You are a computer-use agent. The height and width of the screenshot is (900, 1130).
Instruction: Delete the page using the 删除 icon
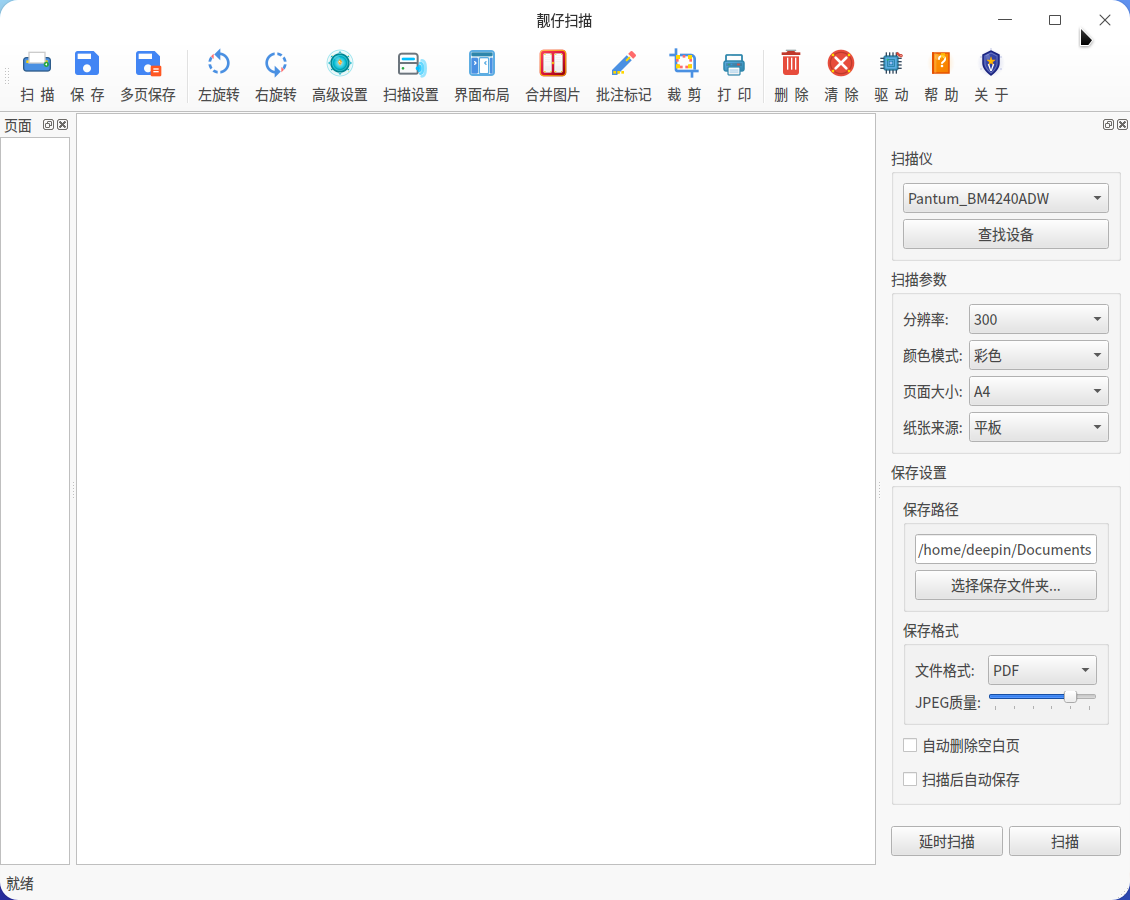pos(791,76)
